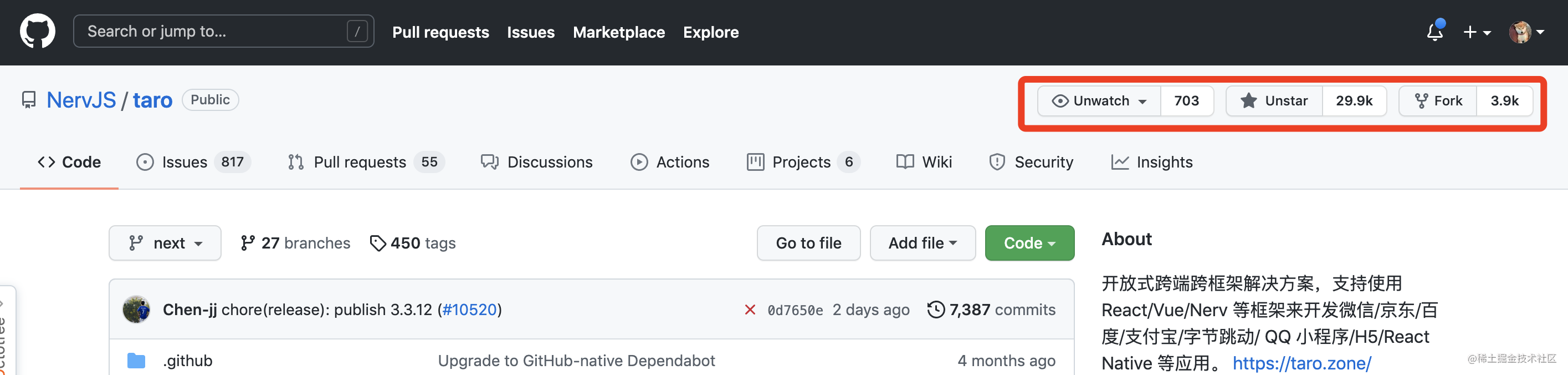
Task: Click the Public visibility label
Action: click(x=210, y=100)
